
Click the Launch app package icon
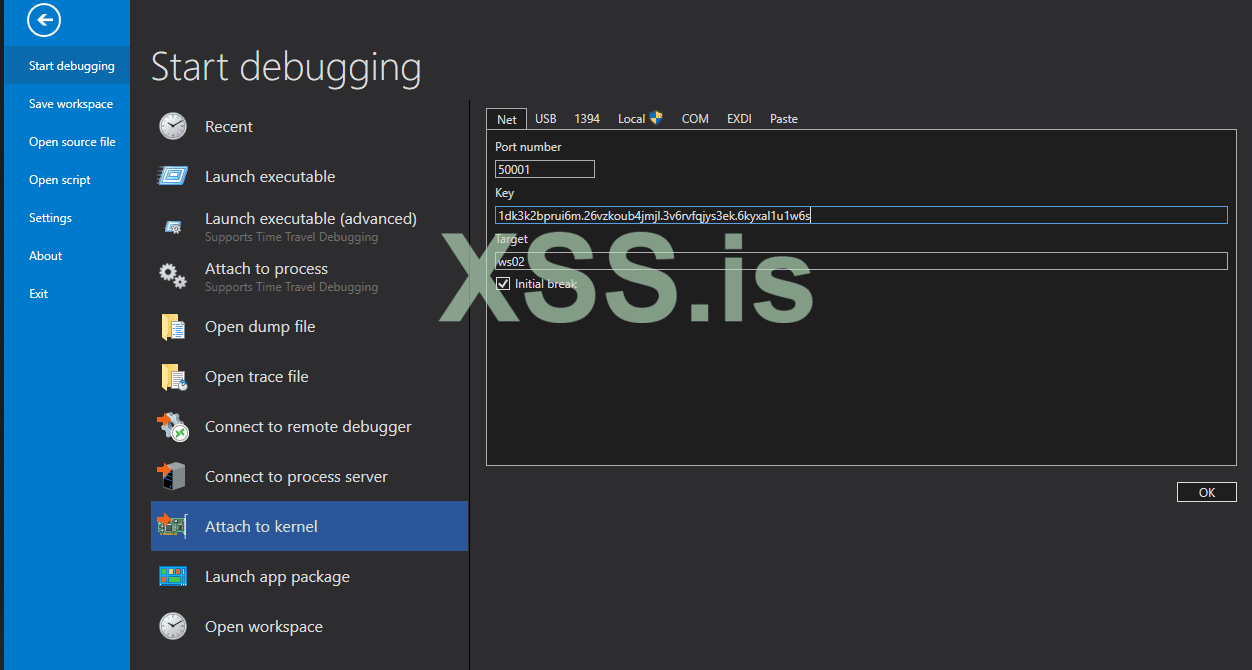[x=173, y=576]
